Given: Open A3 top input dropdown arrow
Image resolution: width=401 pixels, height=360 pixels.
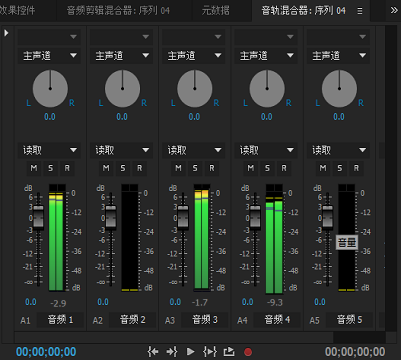Looking at the screenshot, I should coord(218,37).
